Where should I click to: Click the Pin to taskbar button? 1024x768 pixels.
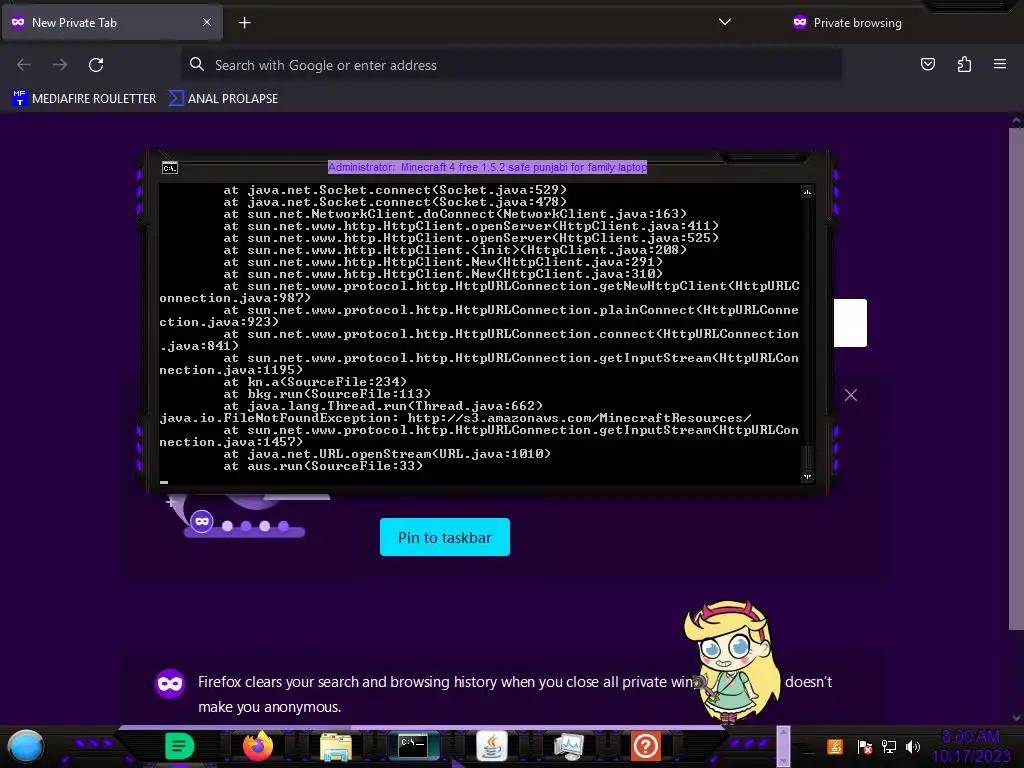[445, 537]
